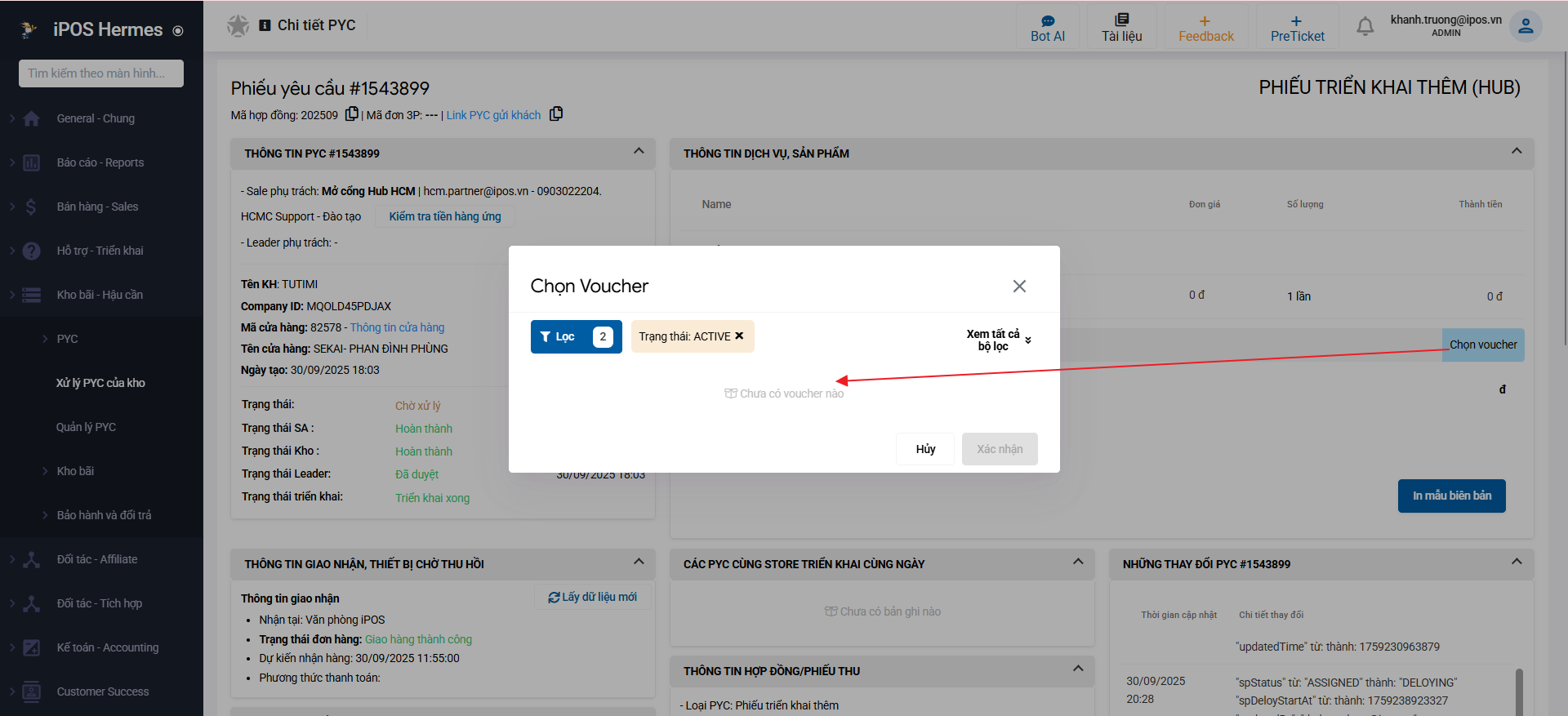Click the iPOS Hermes logo icon
The width and height of the screenshot is (1568, 716).
coord(29,30)
